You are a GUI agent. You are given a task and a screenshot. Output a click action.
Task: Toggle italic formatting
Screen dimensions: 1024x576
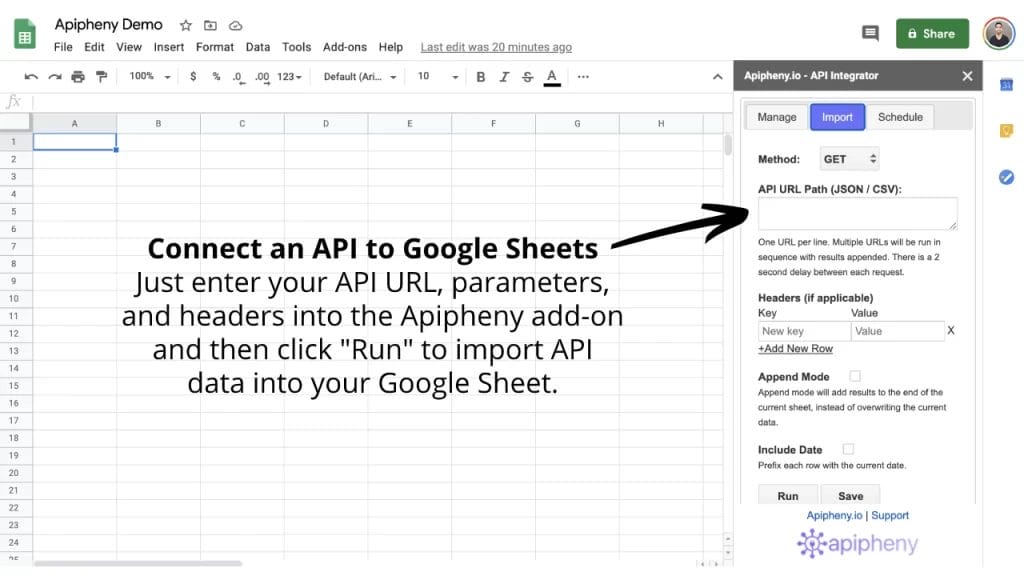[x=504, y=76]
